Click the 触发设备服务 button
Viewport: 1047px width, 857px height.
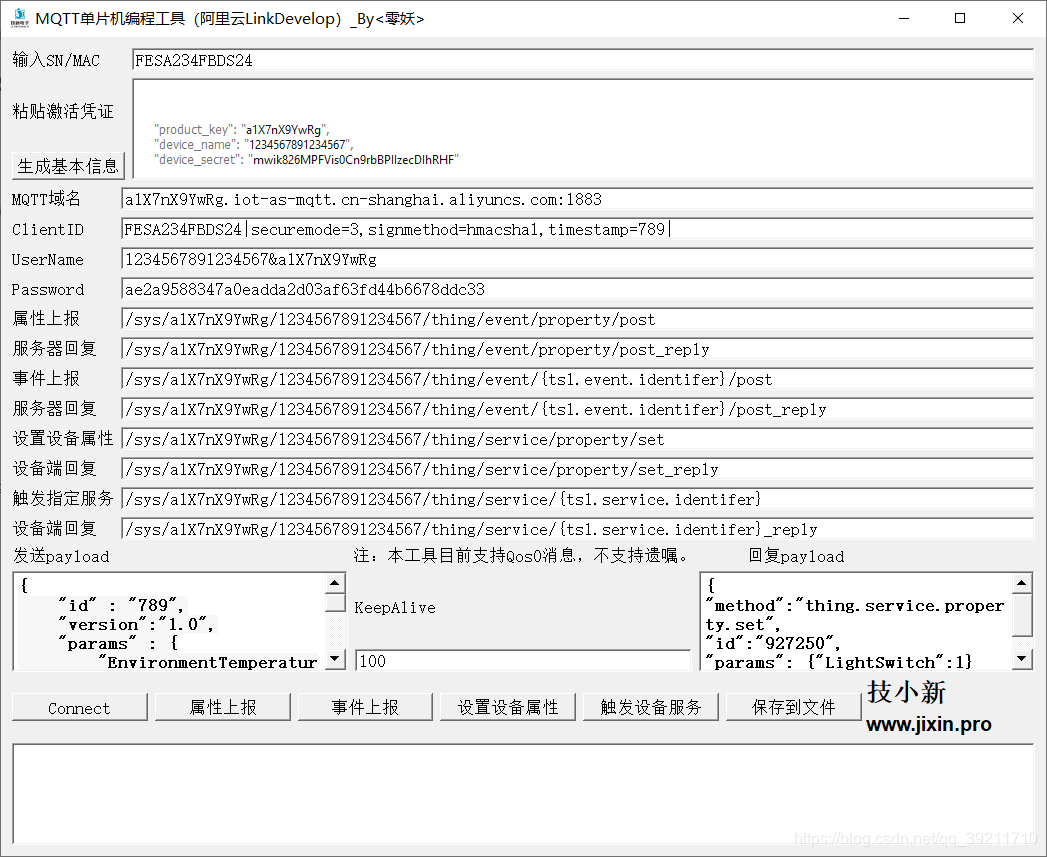click(650, 707)
